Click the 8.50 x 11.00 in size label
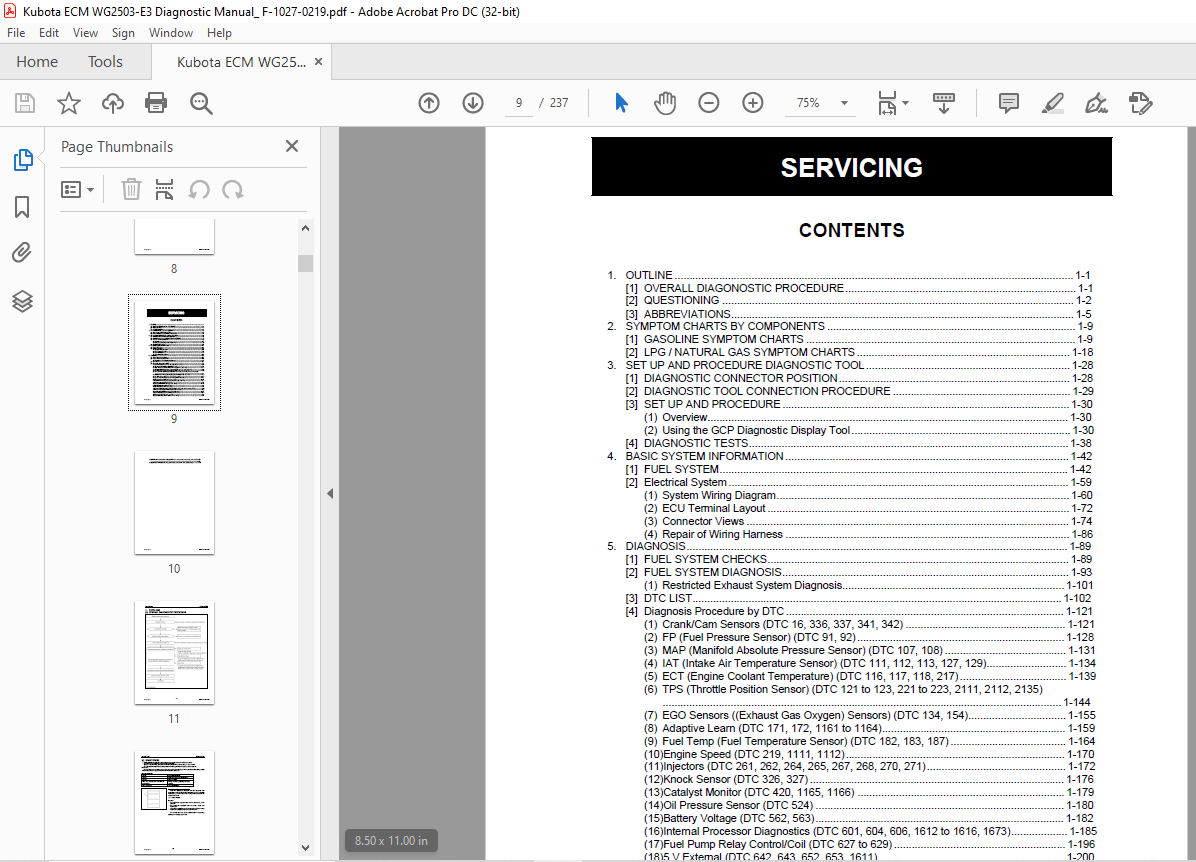This screenshot has height=862, width=1196. point(391,841)
